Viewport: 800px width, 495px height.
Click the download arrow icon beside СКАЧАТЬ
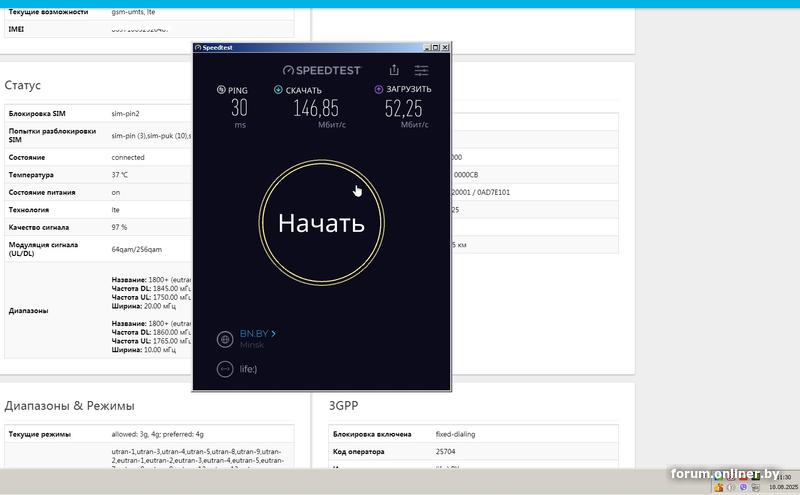point(278,90)
